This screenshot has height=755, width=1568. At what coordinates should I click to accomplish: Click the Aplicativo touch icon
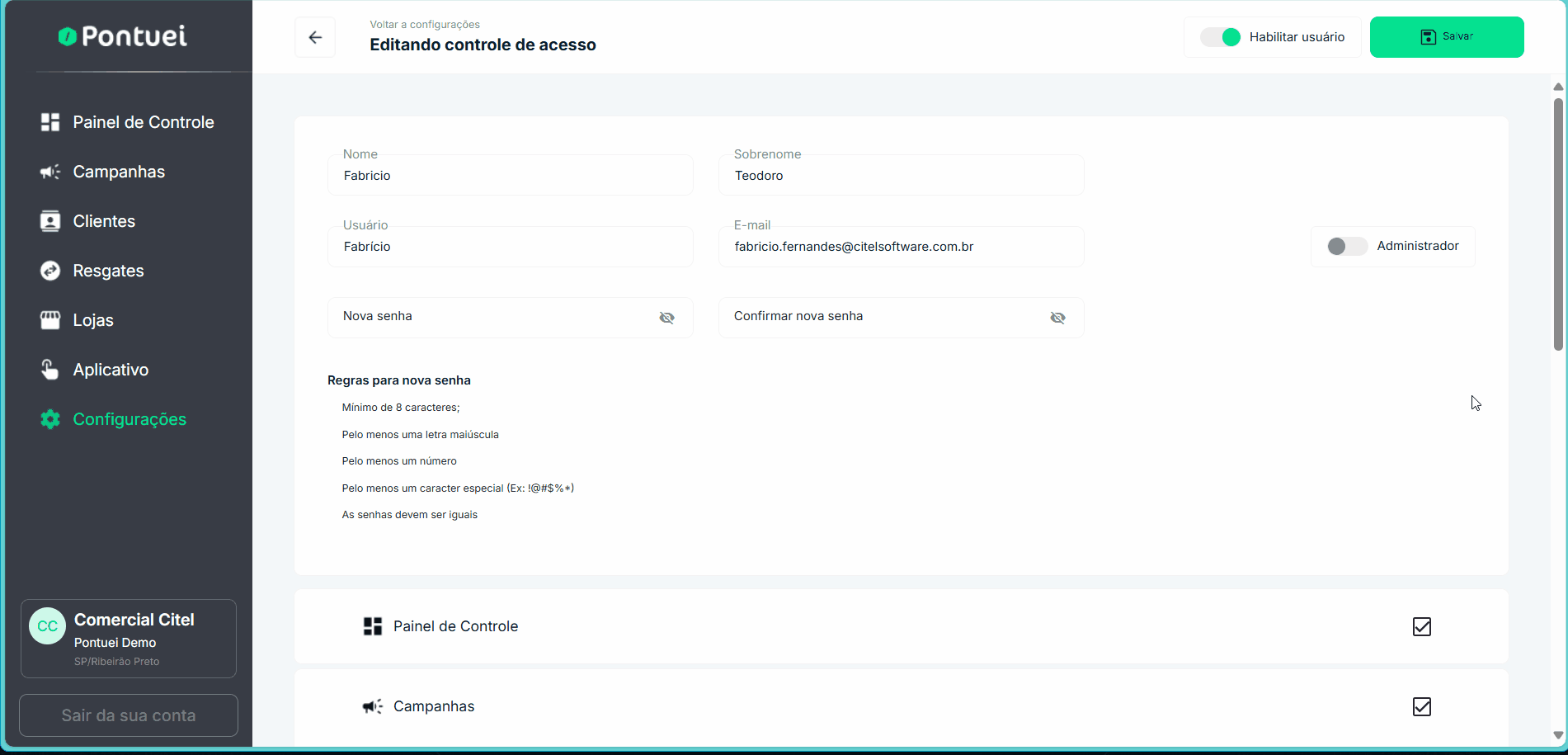coord(50,370)
